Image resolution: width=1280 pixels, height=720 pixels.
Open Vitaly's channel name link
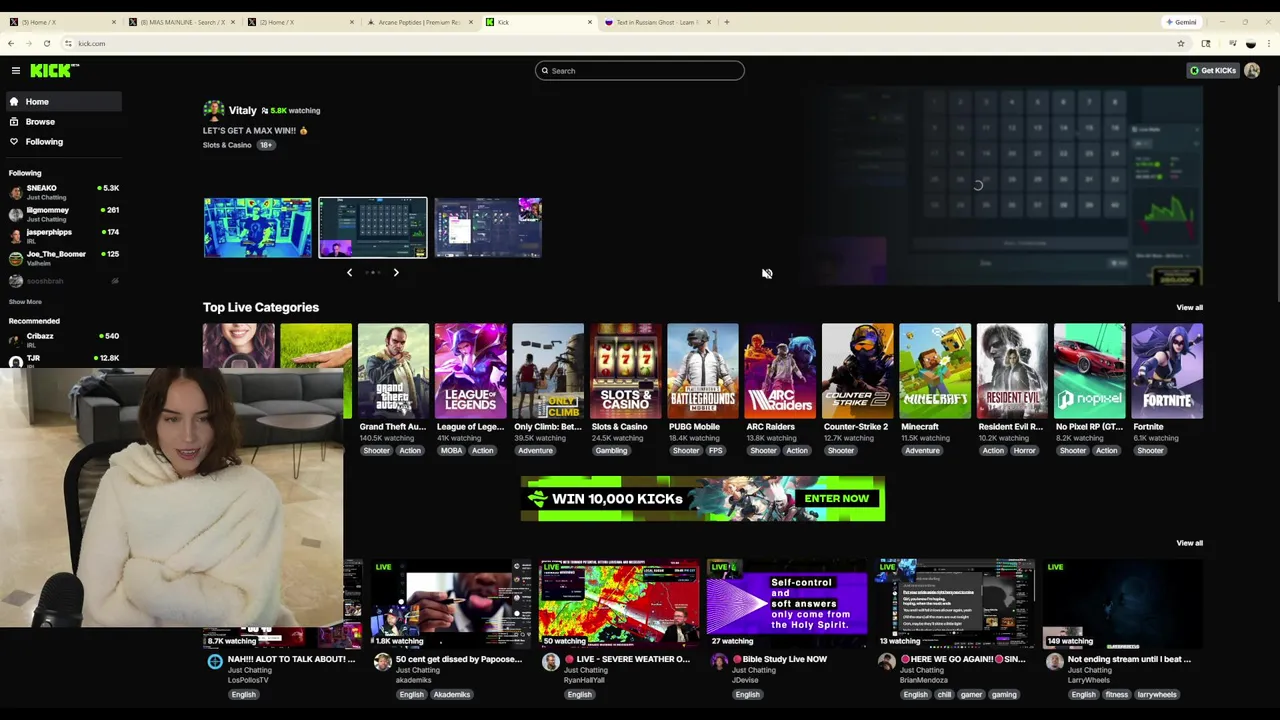242,110
